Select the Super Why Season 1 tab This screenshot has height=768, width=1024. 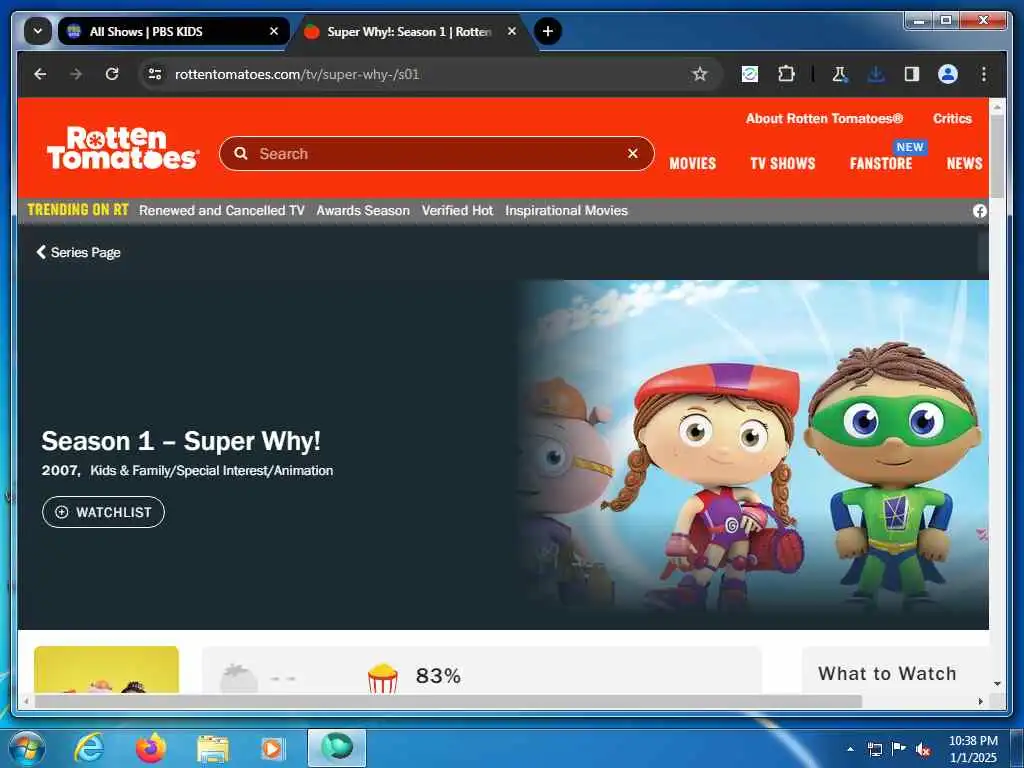click(x=411, y=31)
